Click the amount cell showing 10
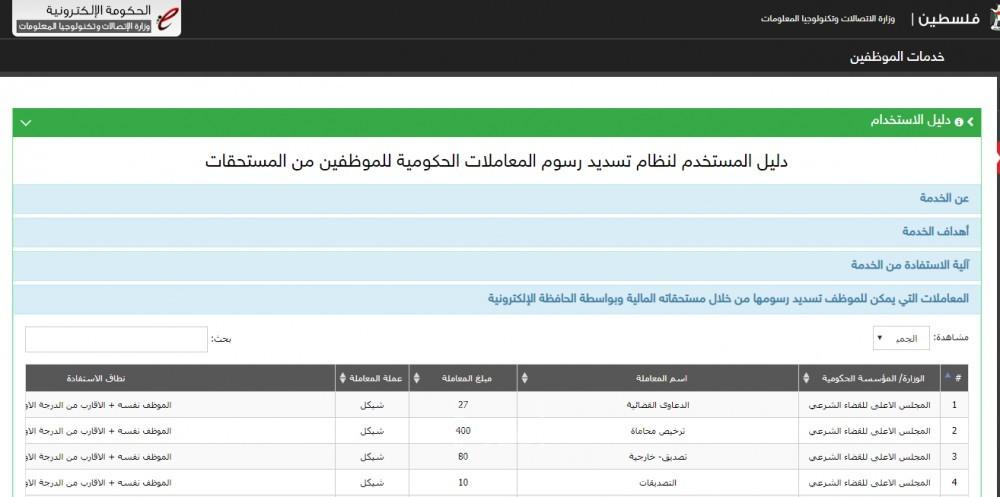 (463, 482)
